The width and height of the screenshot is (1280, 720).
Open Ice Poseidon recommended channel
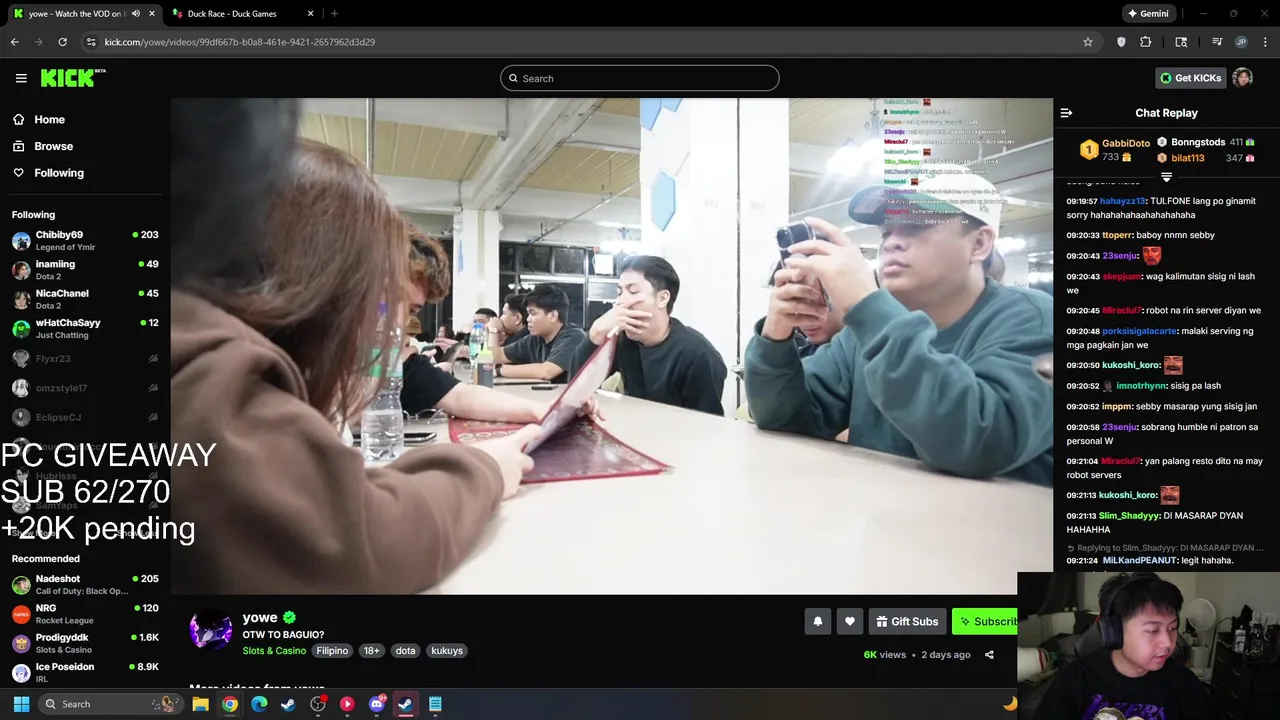(85, 672)
